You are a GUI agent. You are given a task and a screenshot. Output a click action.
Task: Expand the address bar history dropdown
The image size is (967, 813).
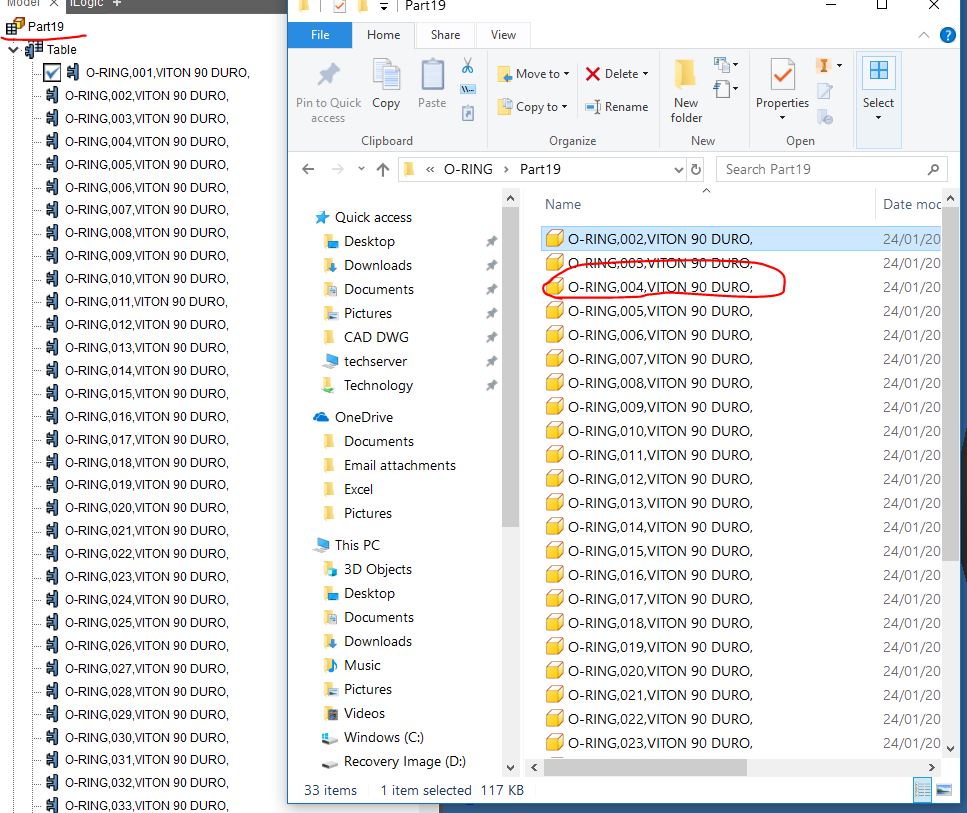pyautogui.click(x=678, y=170)
